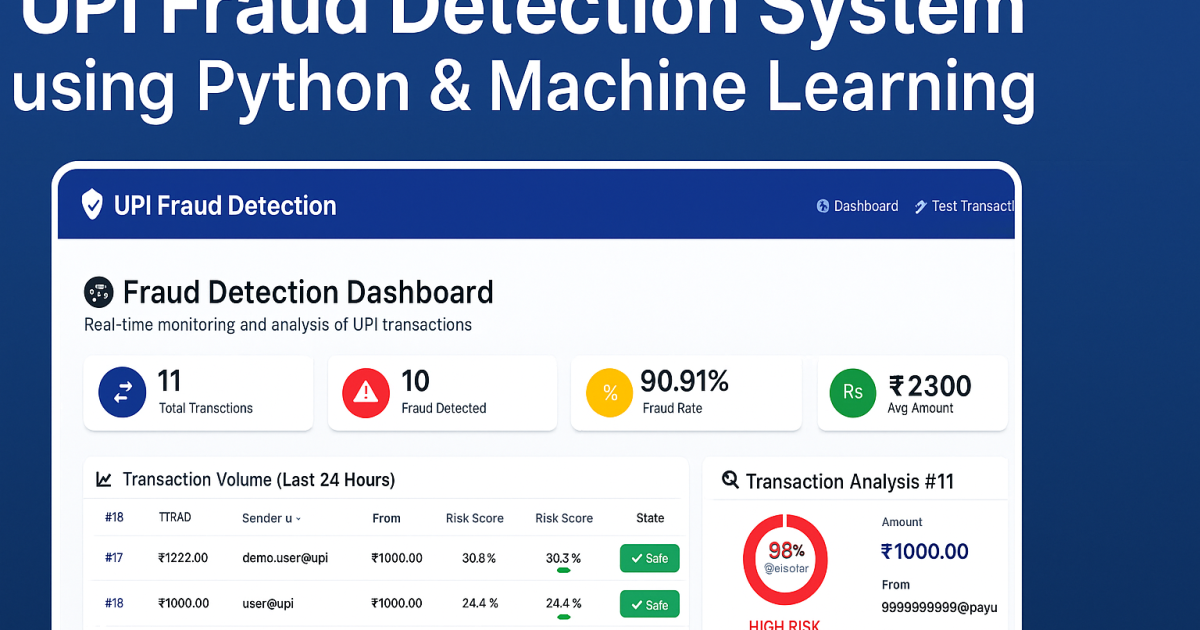This screenshot has width=1200, height=630.
Task: Click the shield logo in the navbar
Action: 92,206
